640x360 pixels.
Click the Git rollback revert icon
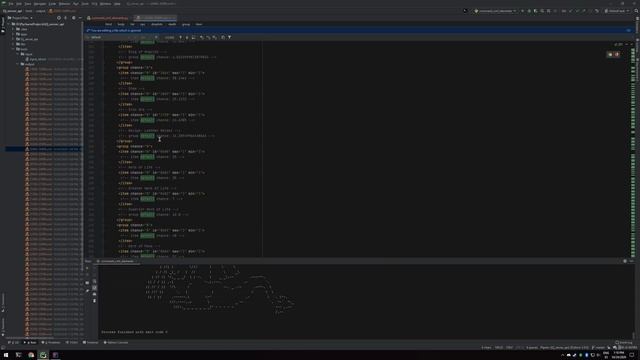click(597, 11)
